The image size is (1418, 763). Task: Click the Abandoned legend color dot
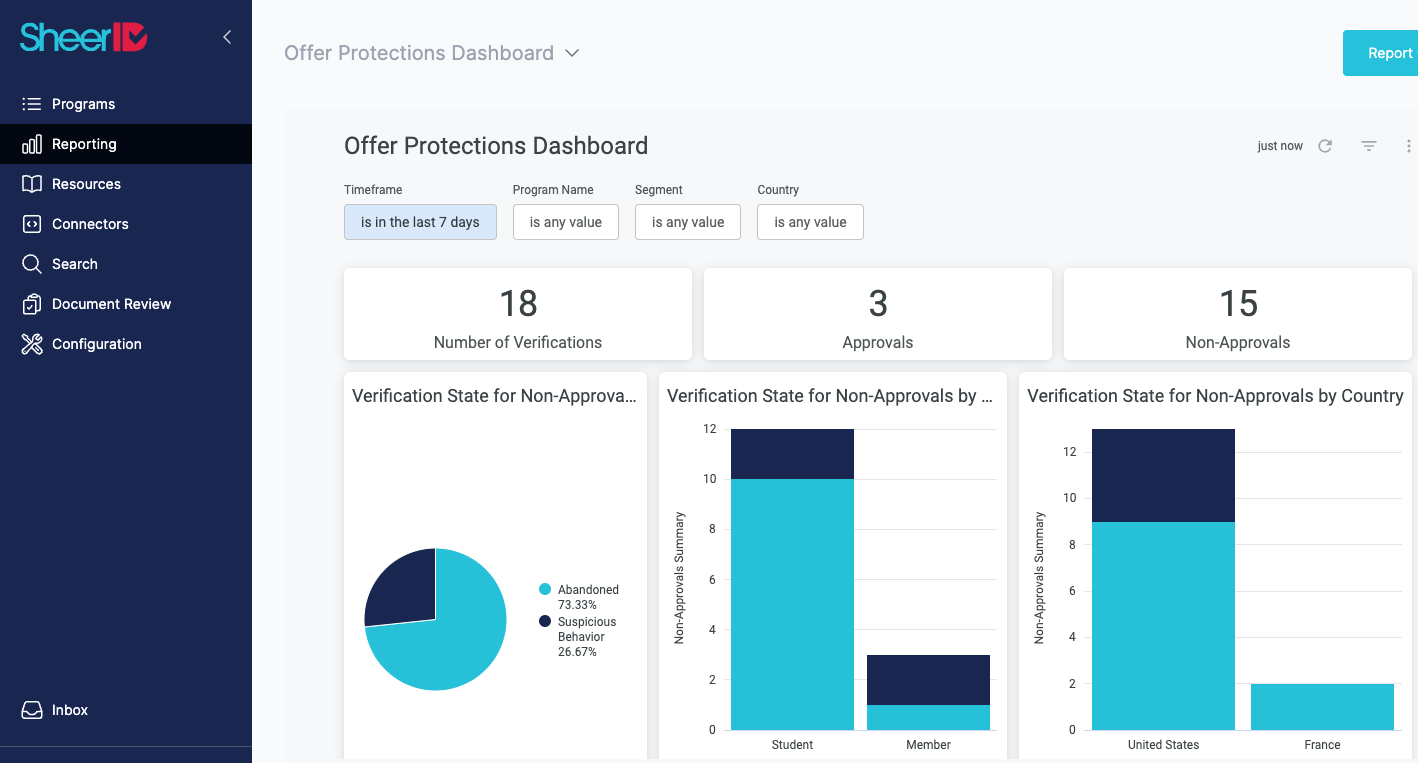point(545,590)
